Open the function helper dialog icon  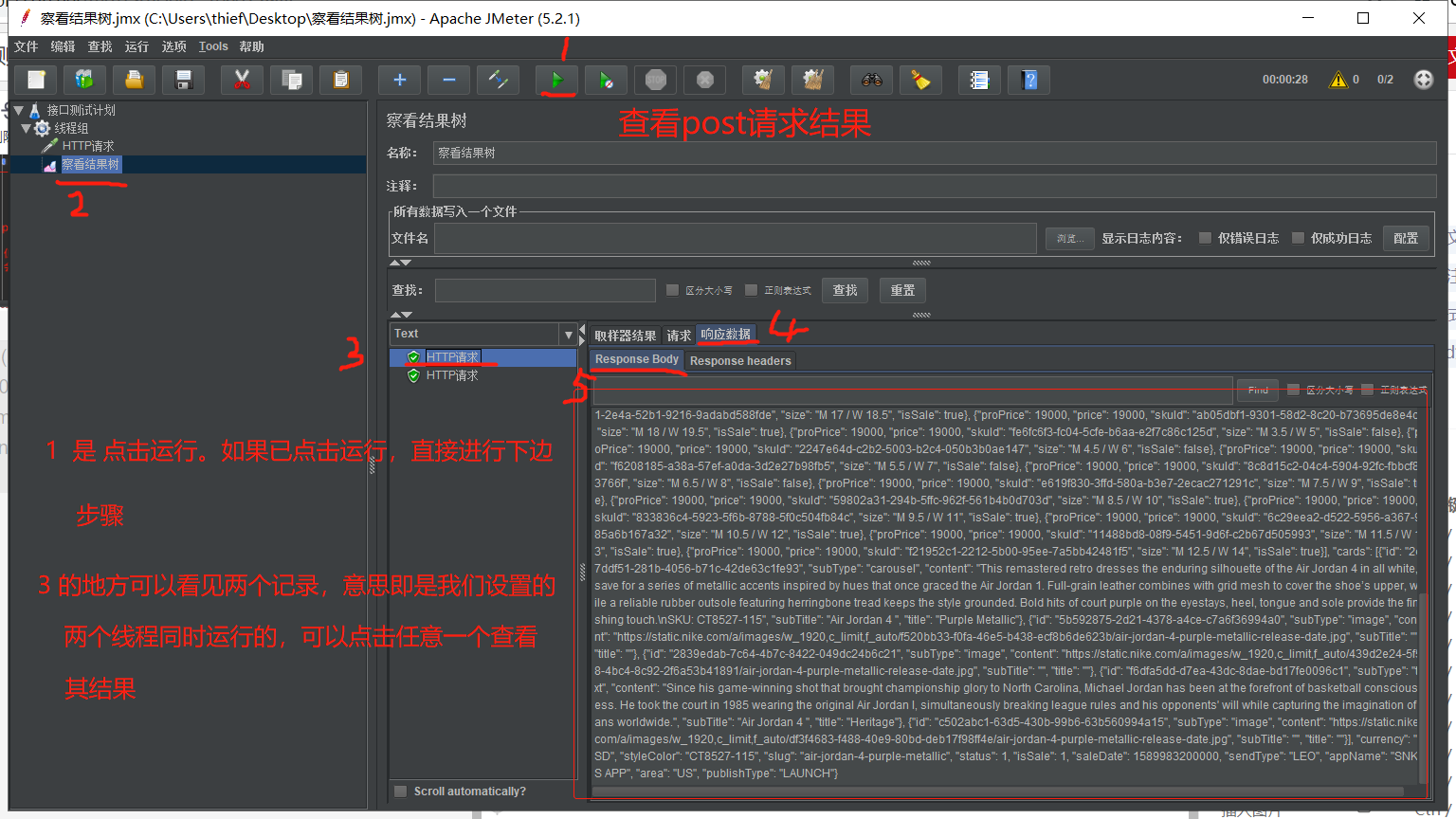[x=979, y=80]
